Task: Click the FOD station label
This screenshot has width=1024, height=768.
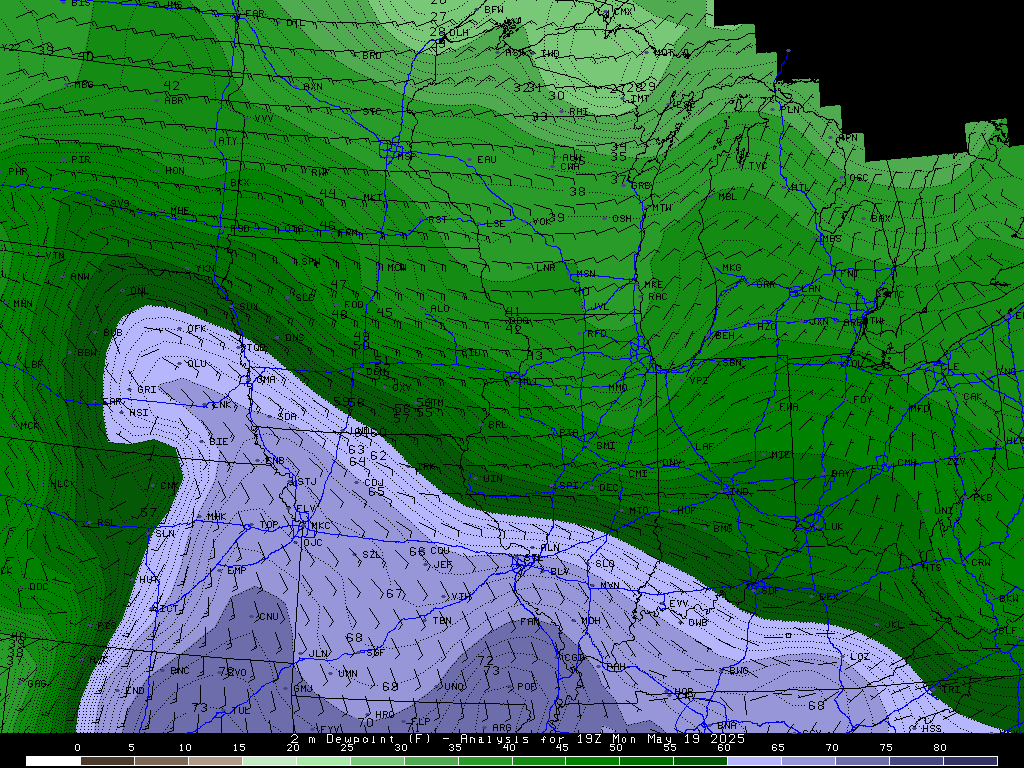Action: click(x=353, y=305)
